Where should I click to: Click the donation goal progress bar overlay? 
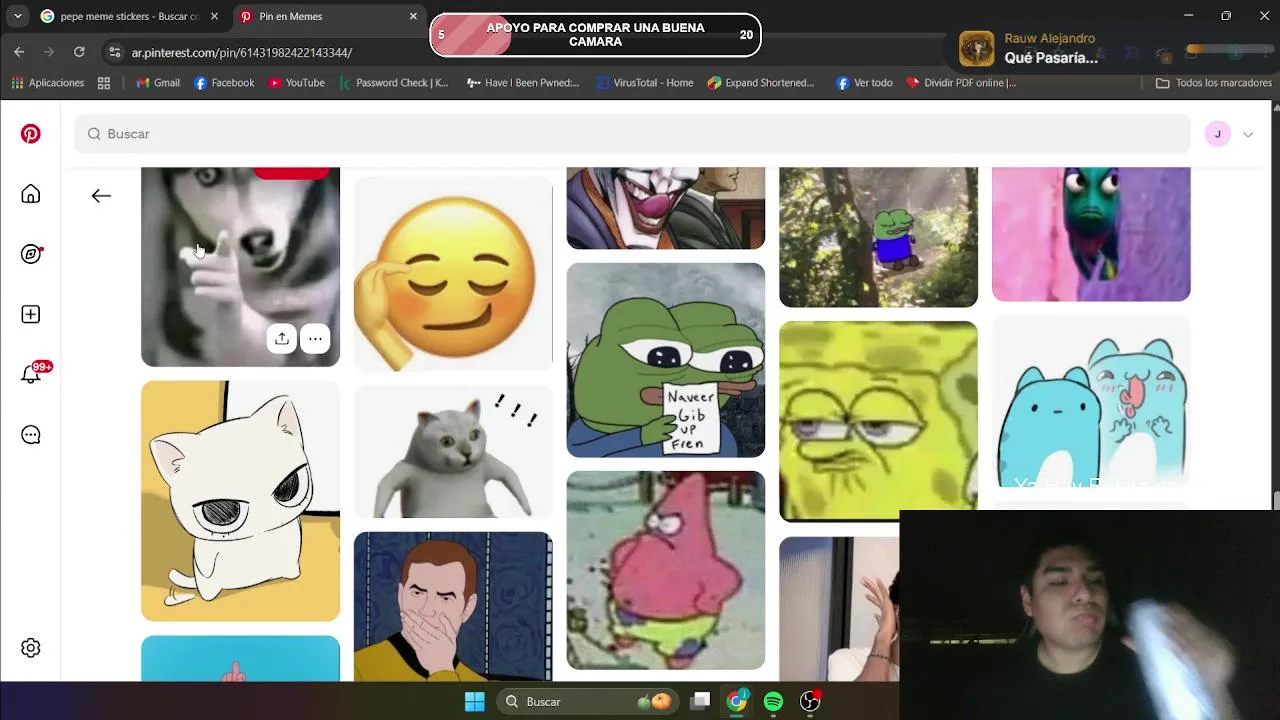[596, 35]
